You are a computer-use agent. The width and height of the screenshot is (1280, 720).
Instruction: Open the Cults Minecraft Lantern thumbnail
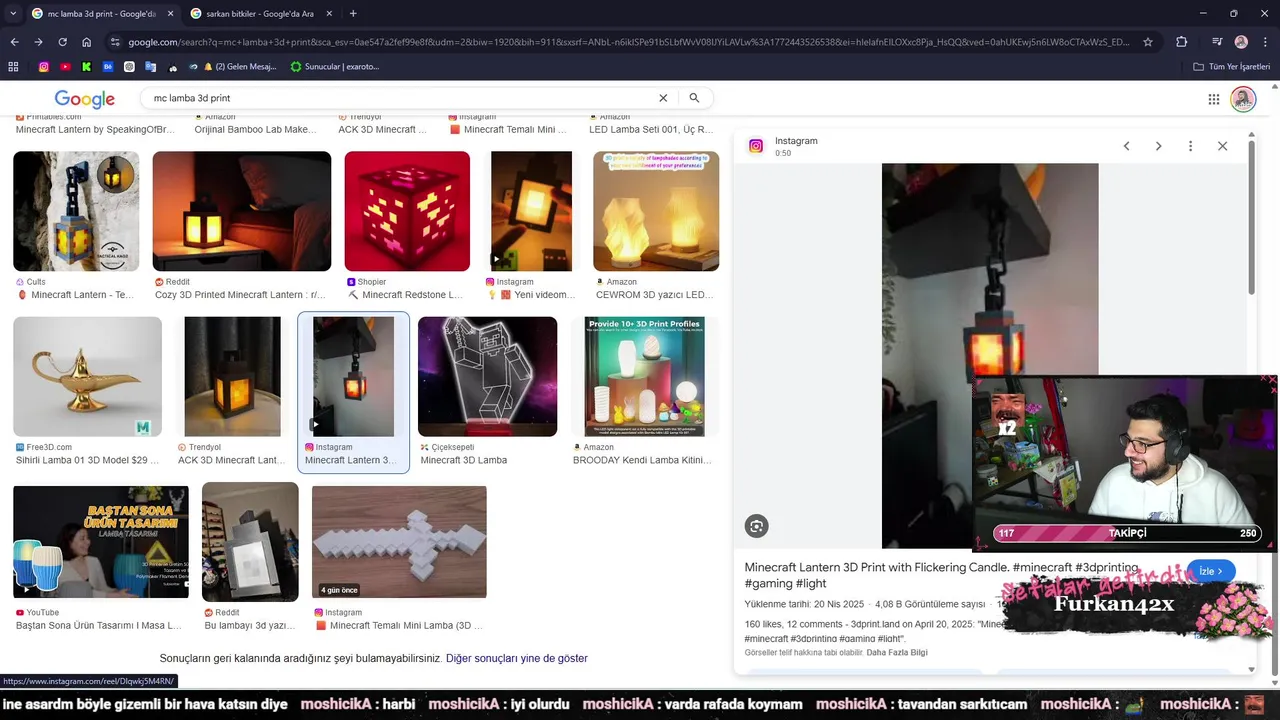(76, 211)
